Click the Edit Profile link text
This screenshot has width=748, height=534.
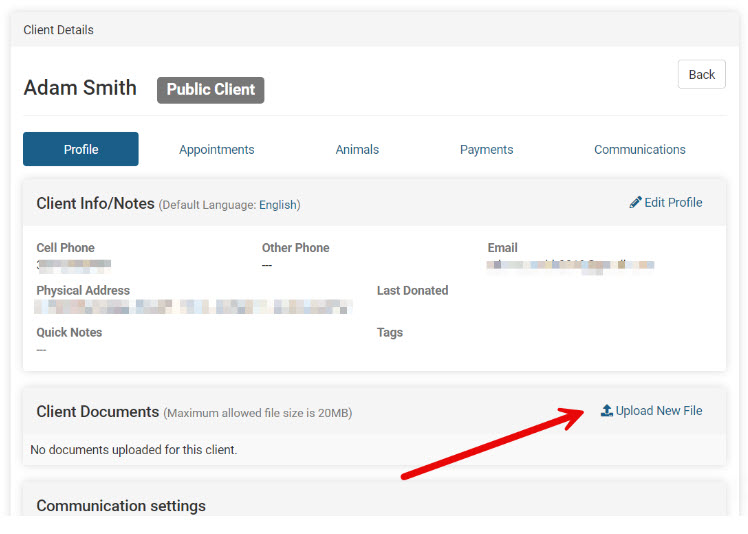(673, 202)
